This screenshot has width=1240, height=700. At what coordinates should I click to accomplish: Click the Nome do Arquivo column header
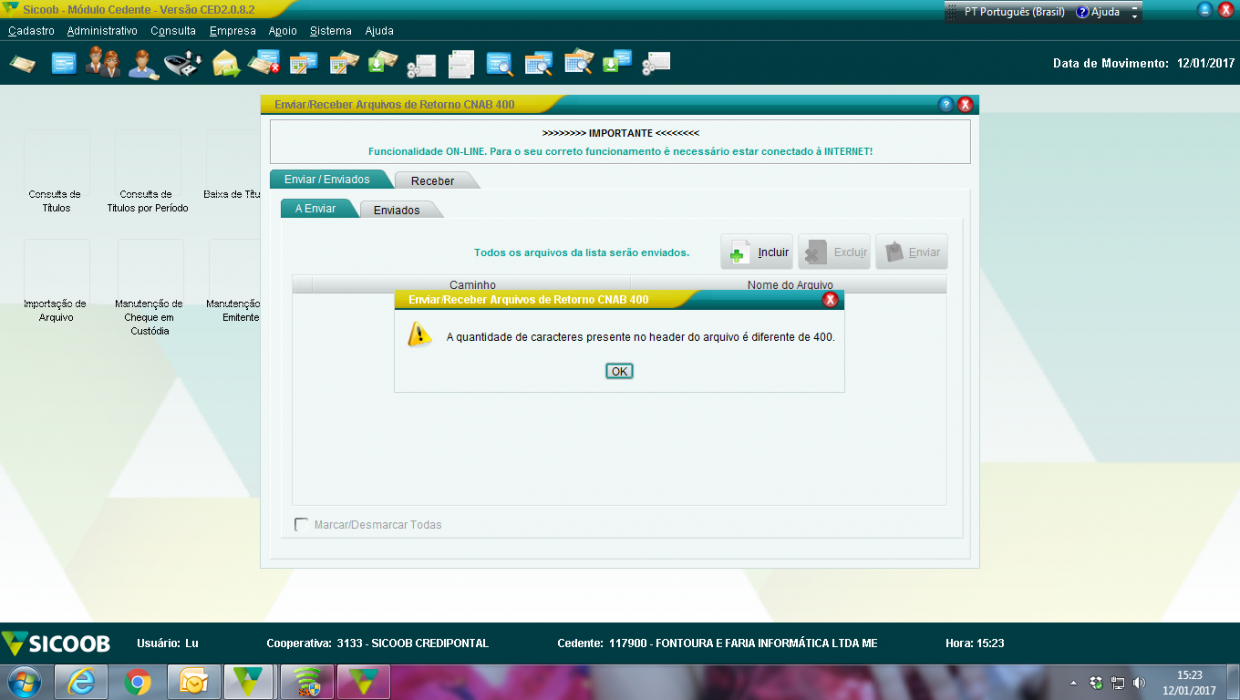pos(789,285)
